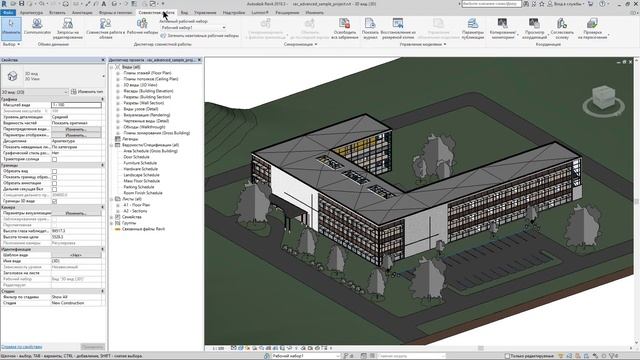Click Edit button for Graphic Display Options
This screenshot has width=640, height=360.
pos(76,135)
